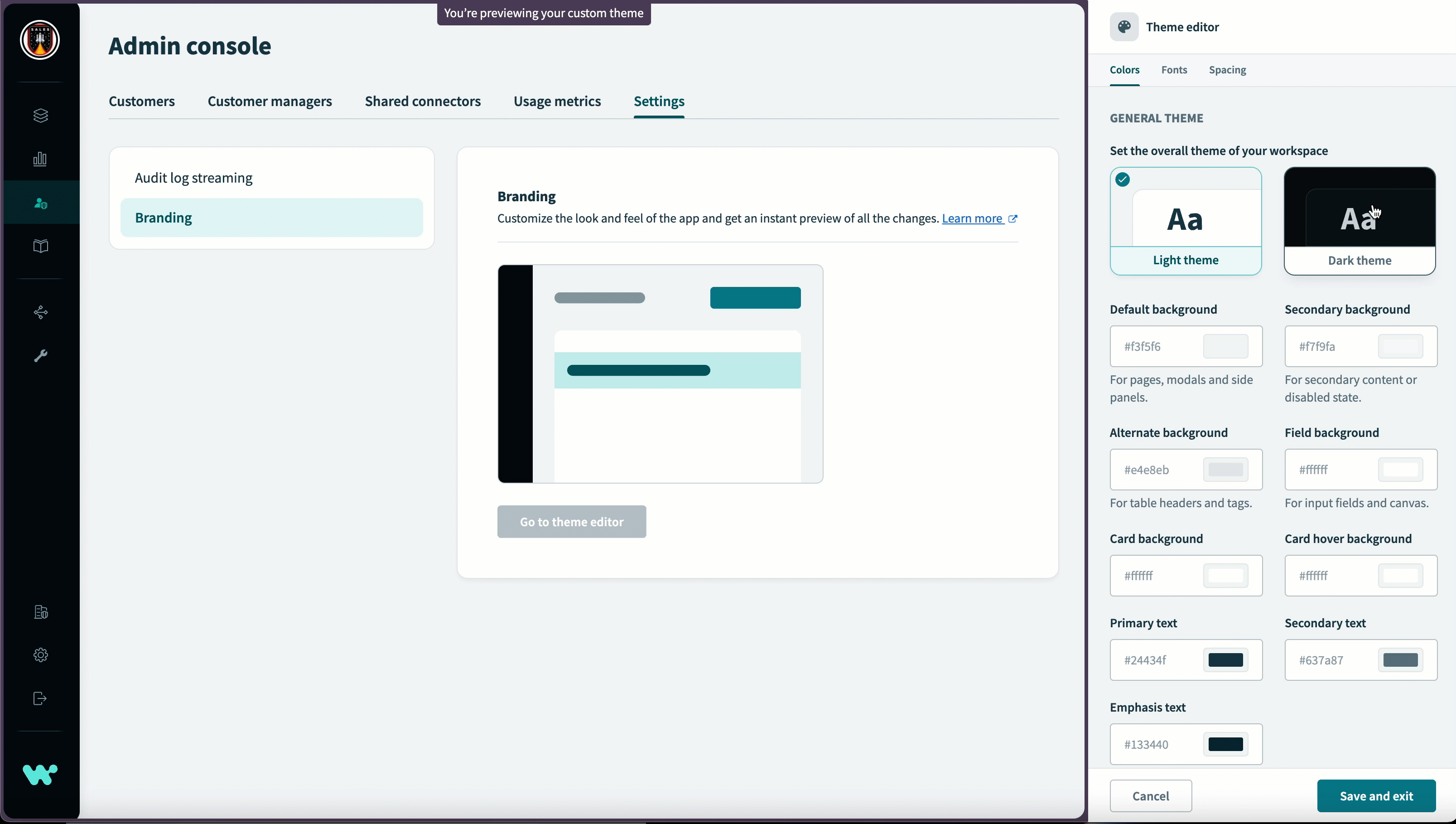1456x824 pixels.
Task: Click the Go to theme editor button
Action: pyautogui.click(x=571, y=521)
